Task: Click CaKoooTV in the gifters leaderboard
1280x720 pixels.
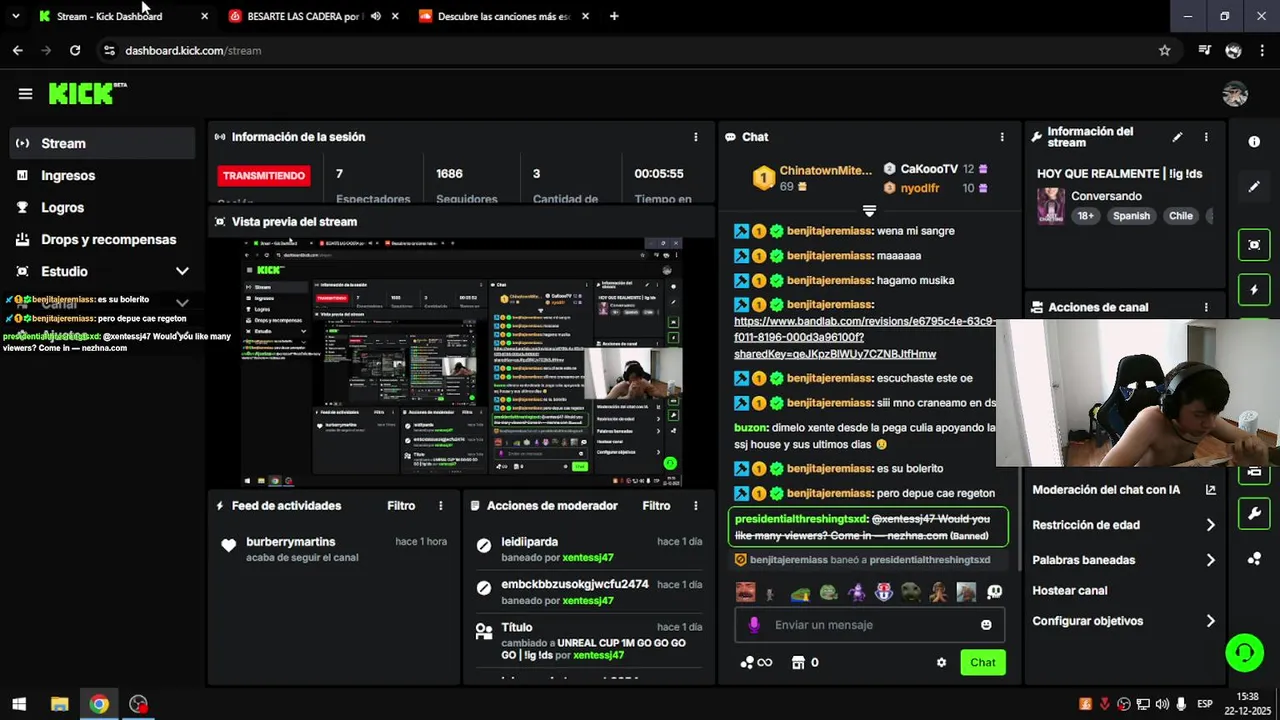Action: (929, 170)
